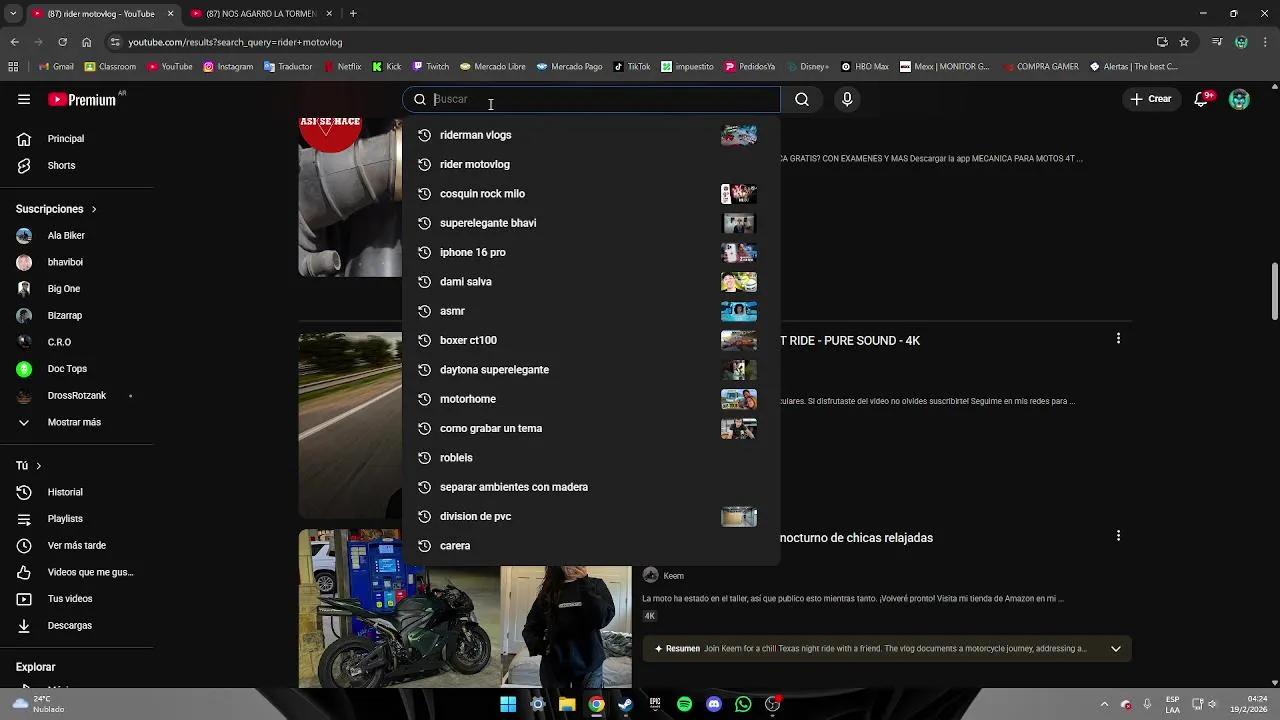Open the green motorcycle video thumbnail
Screen dimensions: 1280x720
coord(465,608)
